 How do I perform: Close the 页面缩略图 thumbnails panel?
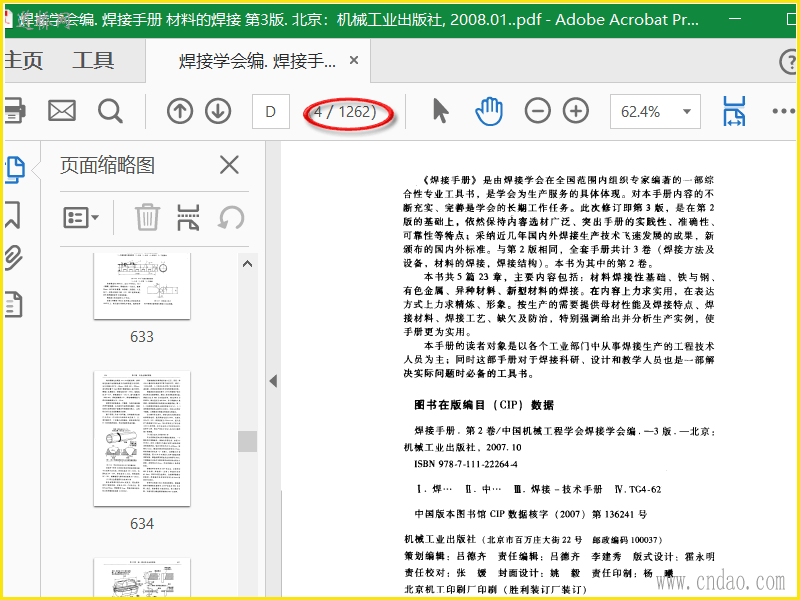pos(229,165)
